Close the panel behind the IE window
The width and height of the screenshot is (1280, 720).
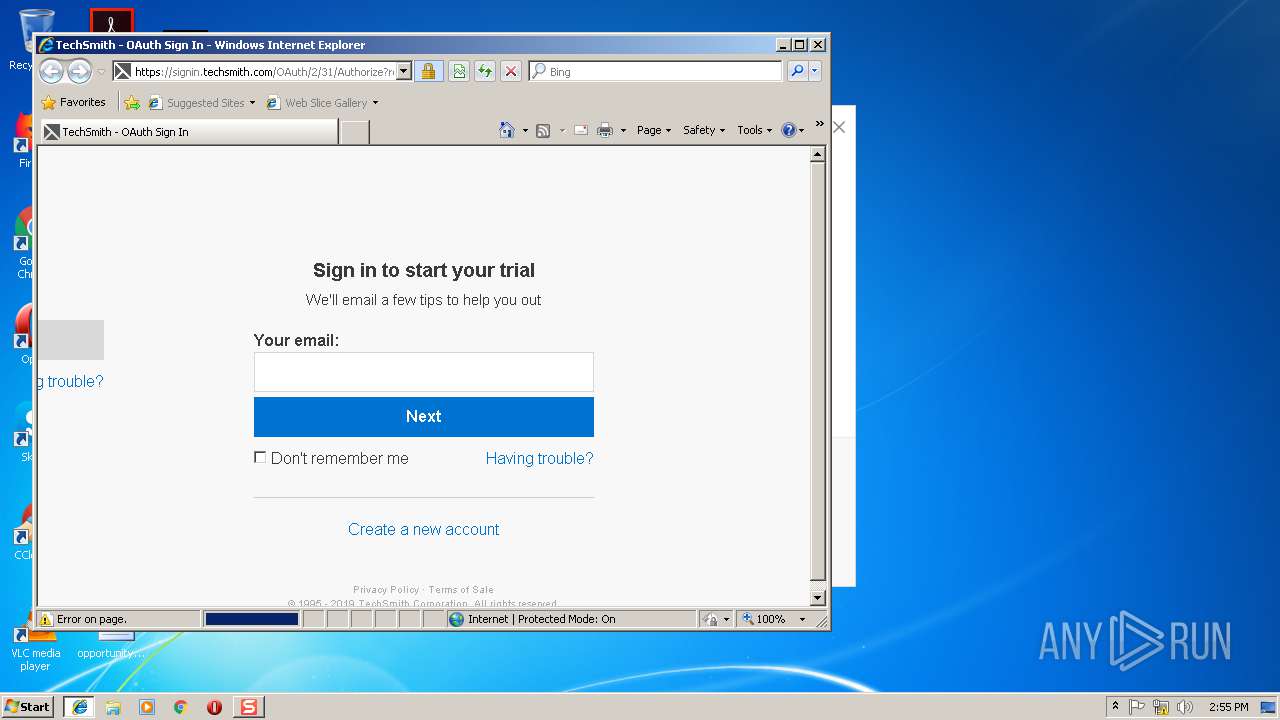coord(839,127)
